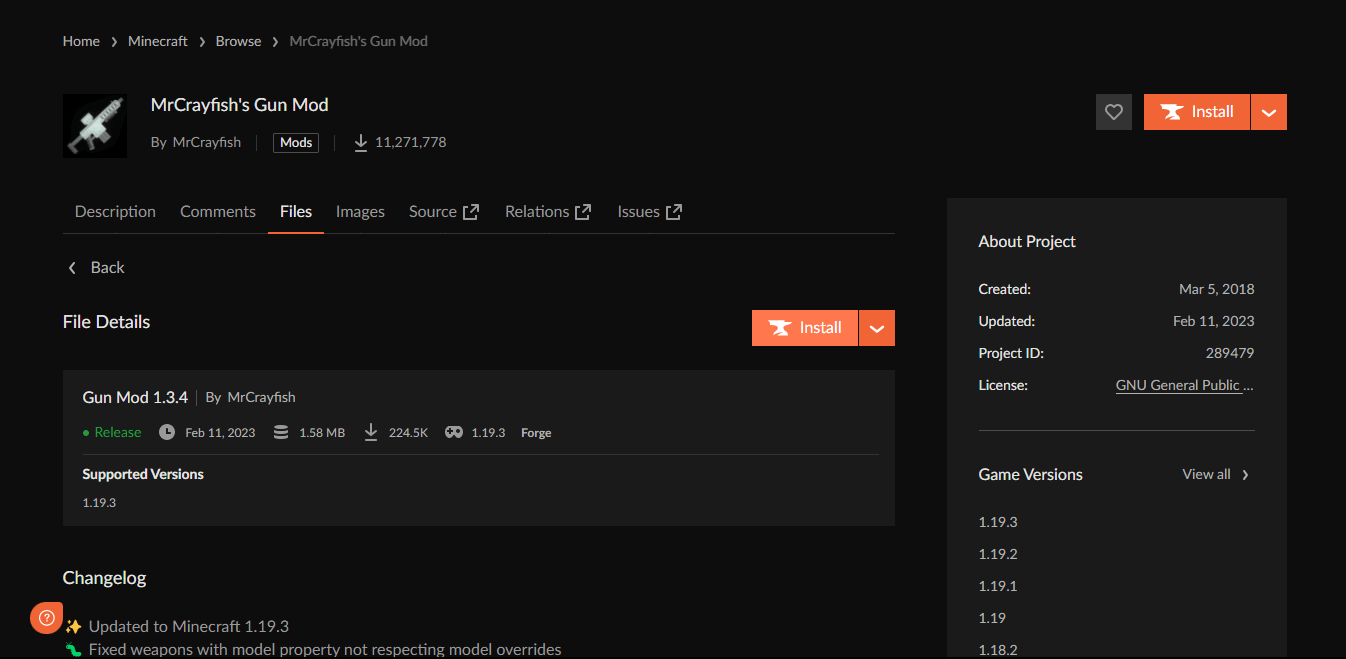The height and width of the screenshot is (659, 1346).
Task: Click the Created date Mar 5, 2018
Action: pos(1217,289)
